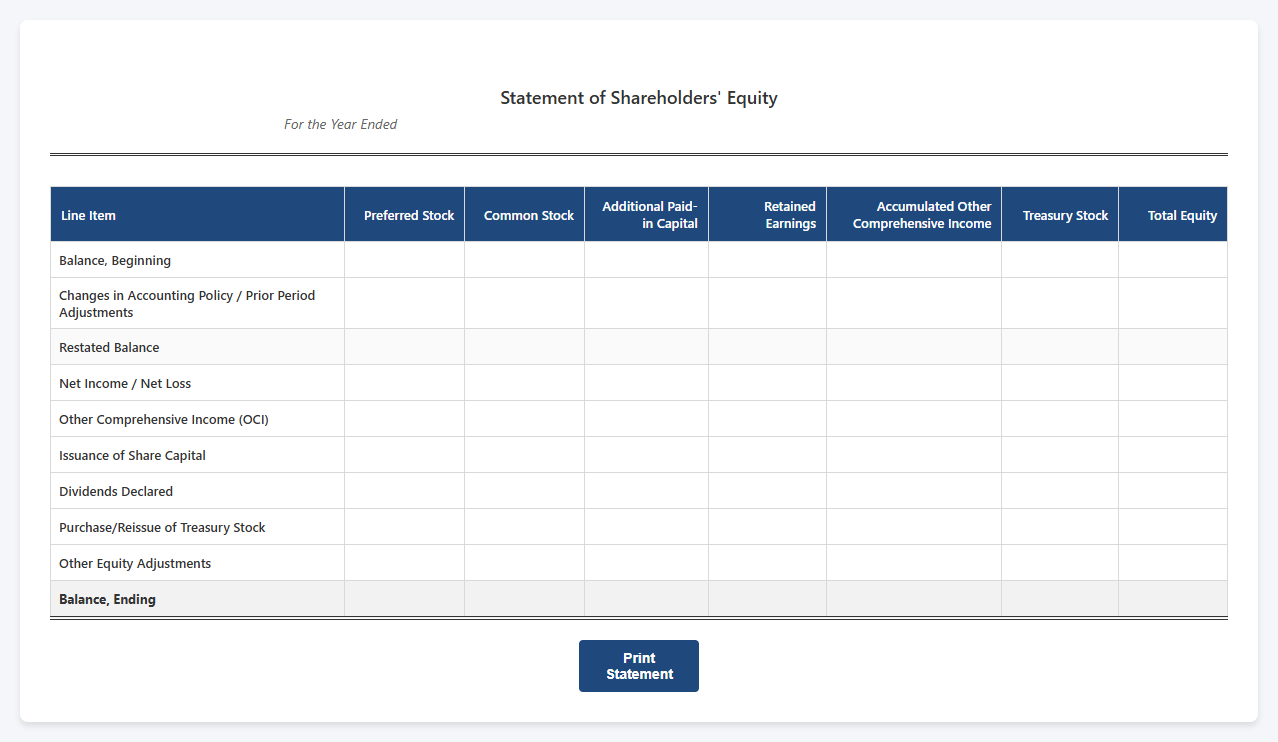Edit Retained Earnings cell in Net Income row

[768, 383]
